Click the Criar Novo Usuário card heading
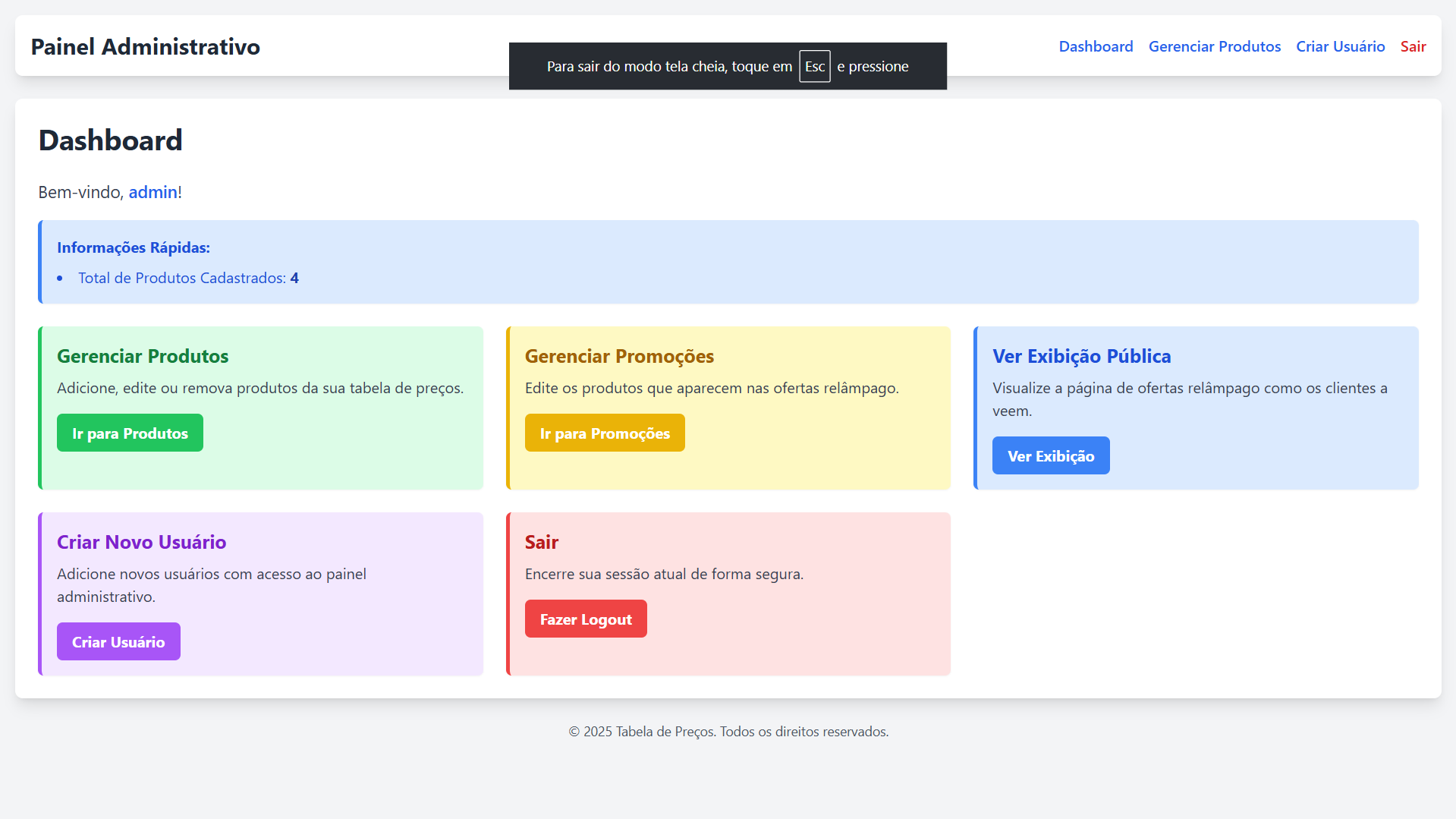Viewport: 1456px width, 819px height. (141, 542)
